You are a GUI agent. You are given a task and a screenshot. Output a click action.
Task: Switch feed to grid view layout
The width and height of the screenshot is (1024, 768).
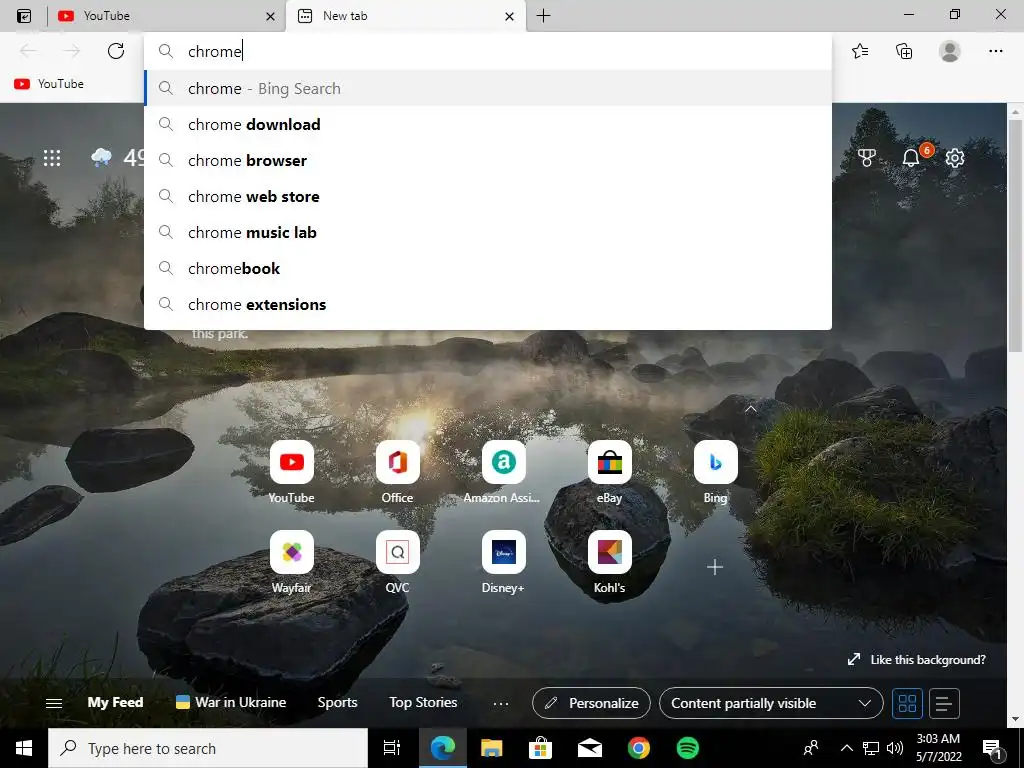point(908,703)
